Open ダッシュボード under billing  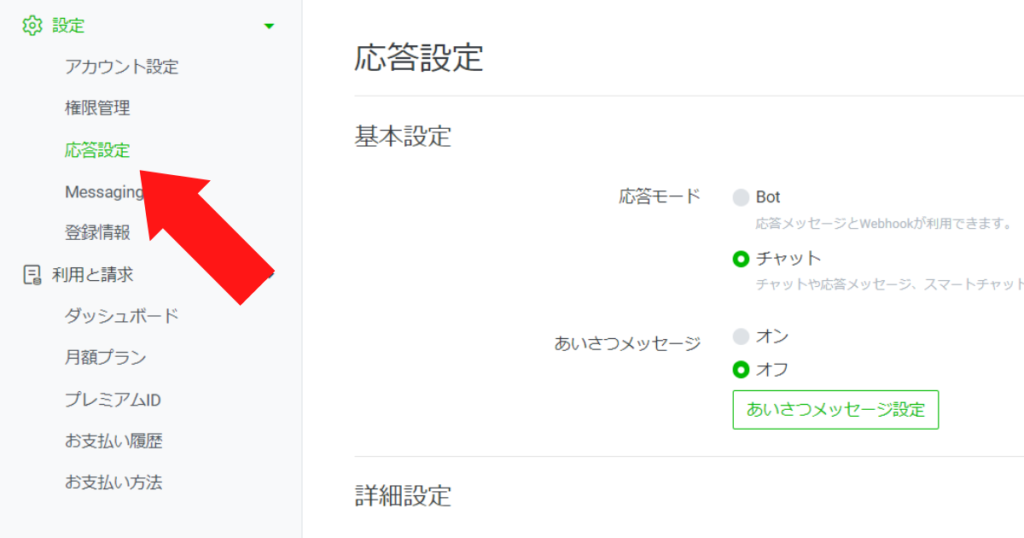(121, 316)
